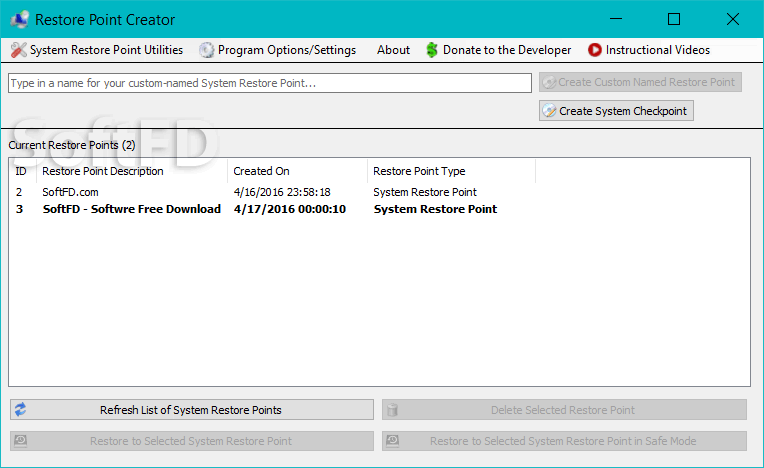The image size is (764, 468).
Task: Click icon on Restore to Selected System Restore Point
Action: (x=20, y=441)
